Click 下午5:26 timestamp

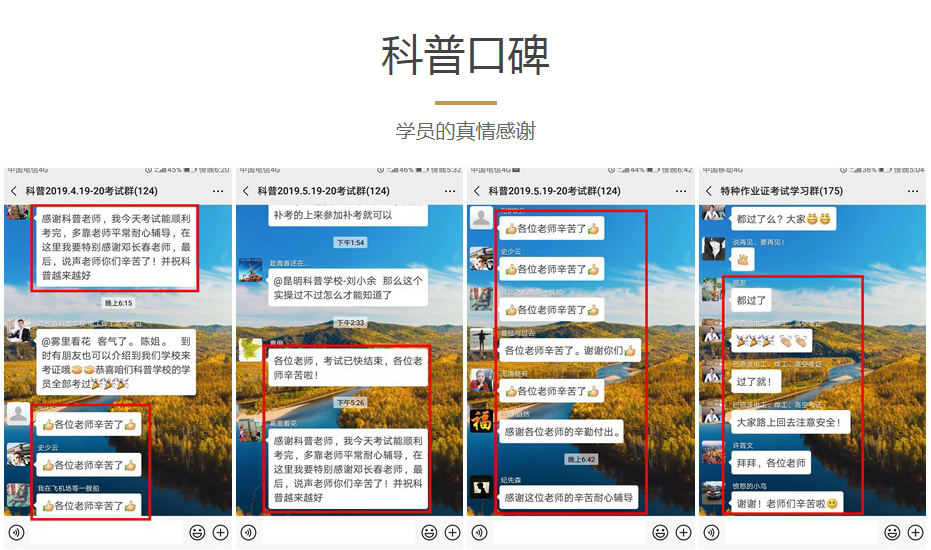click(x=350, y=403)
